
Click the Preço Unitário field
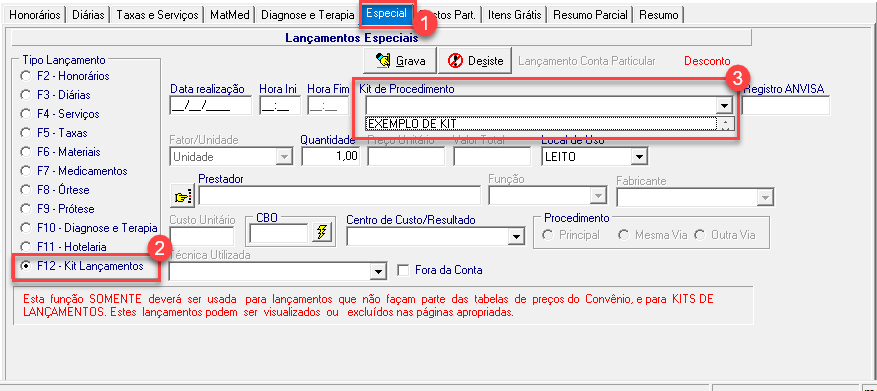tap(406, 157)
